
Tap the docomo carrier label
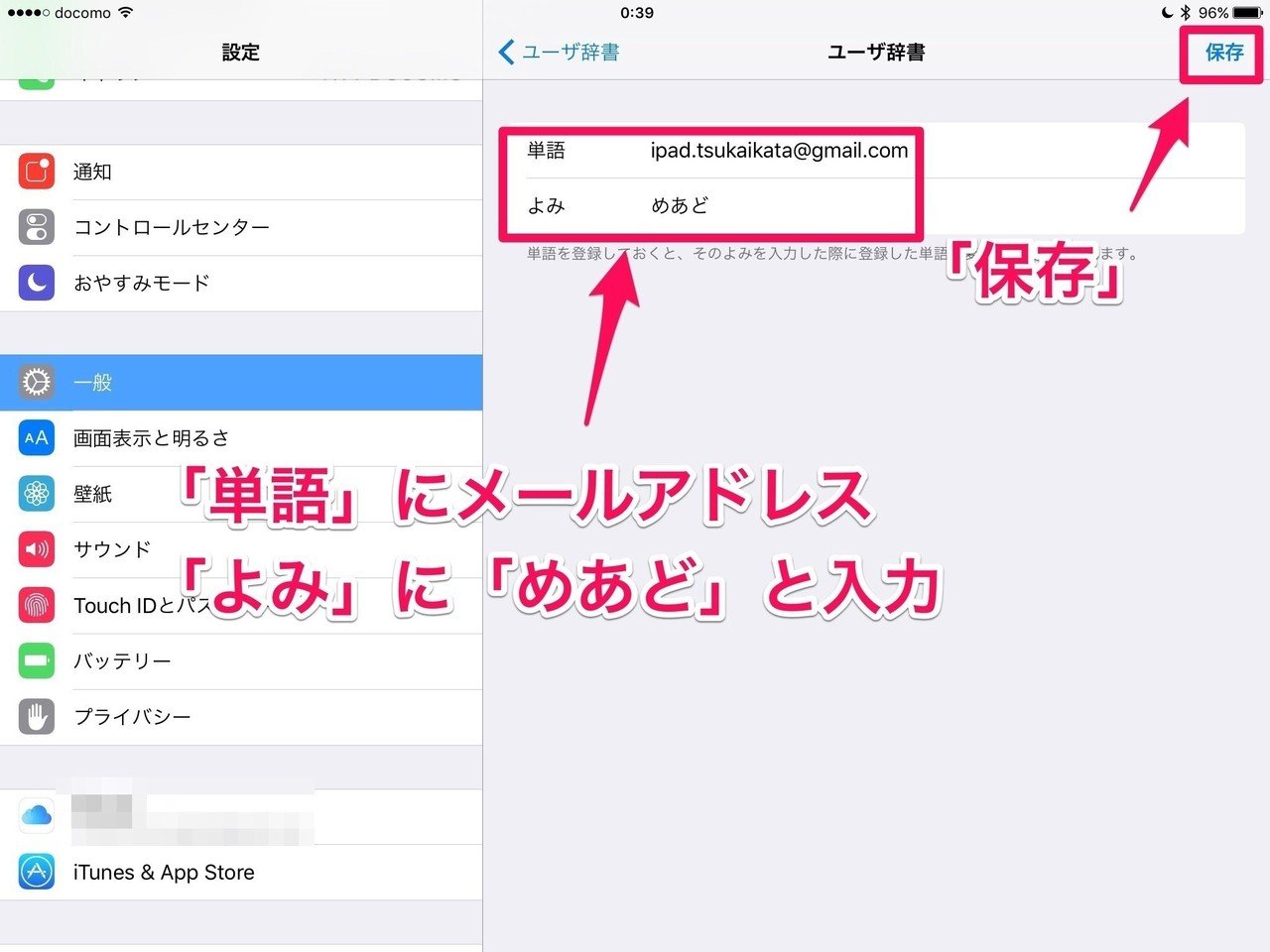[x=82, y=13]
